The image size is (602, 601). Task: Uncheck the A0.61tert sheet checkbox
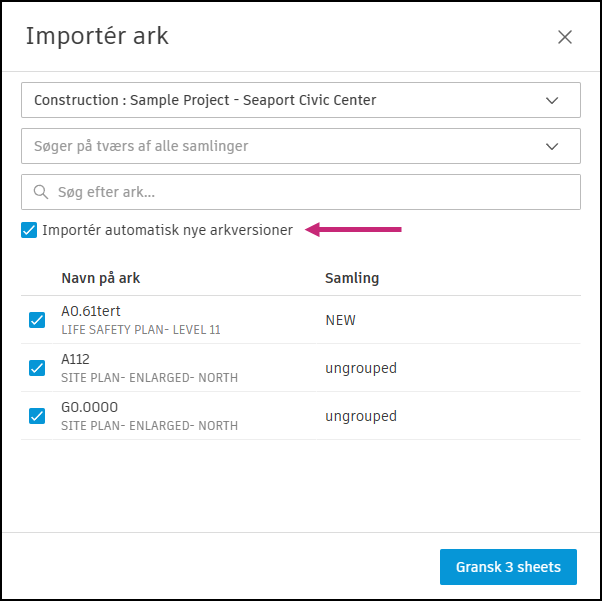[x=37, y=320]
